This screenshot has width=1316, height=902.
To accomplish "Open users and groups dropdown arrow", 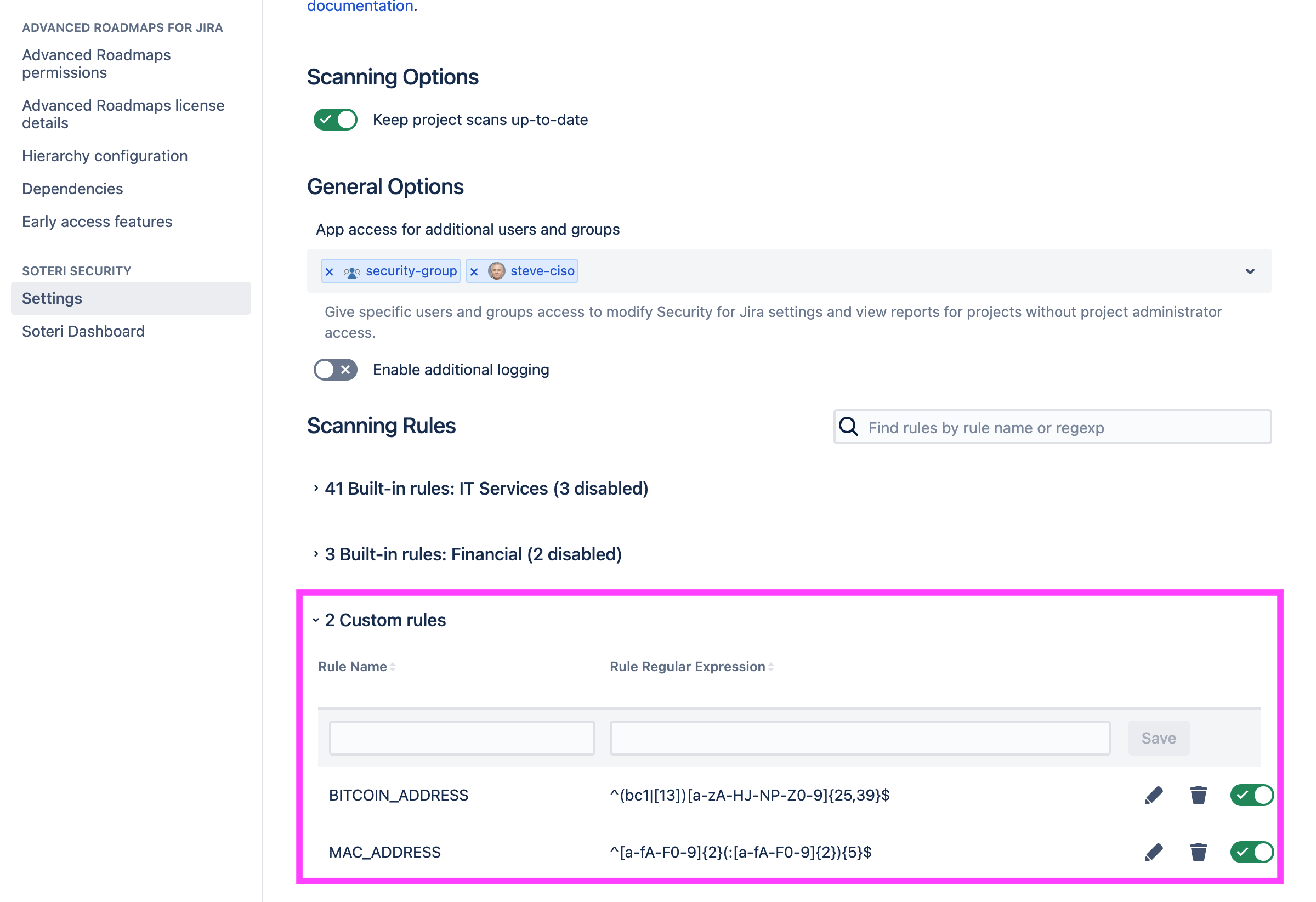I will [1250, 271].
